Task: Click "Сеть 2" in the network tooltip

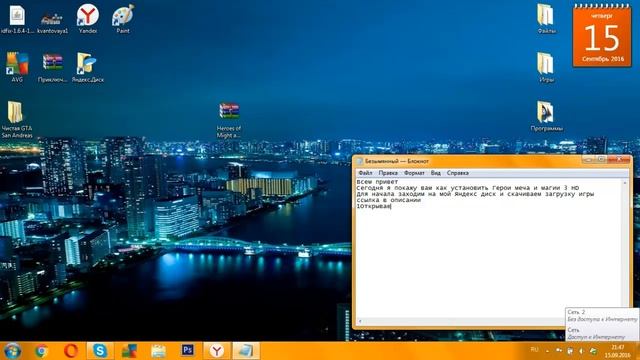Action: point(576,312)
